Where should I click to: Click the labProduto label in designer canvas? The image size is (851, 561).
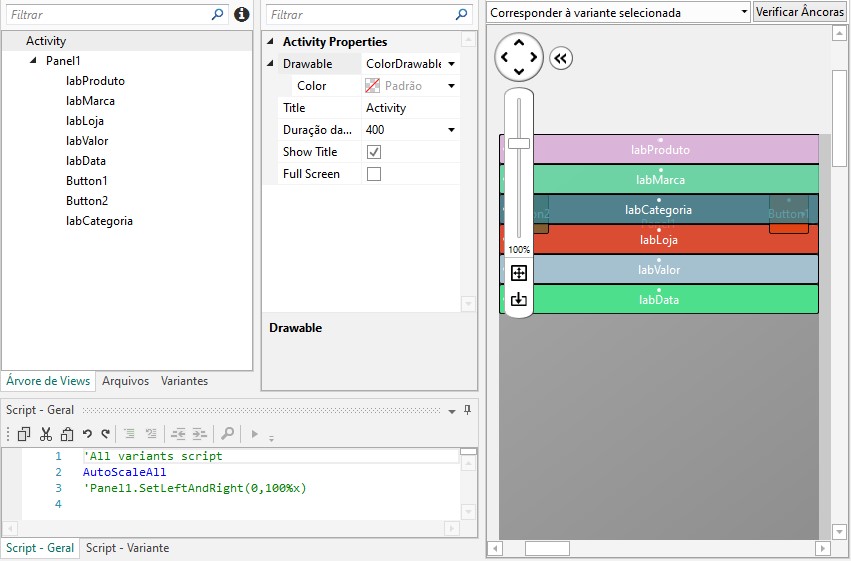(660, 150)
